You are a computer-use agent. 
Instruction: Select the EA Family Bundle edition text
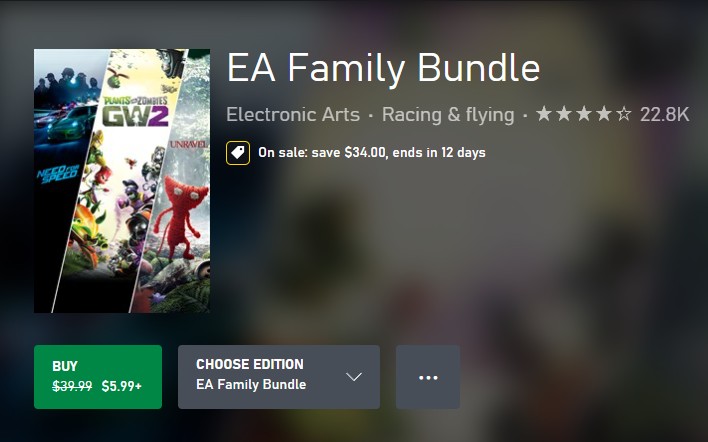coord(251,385)
